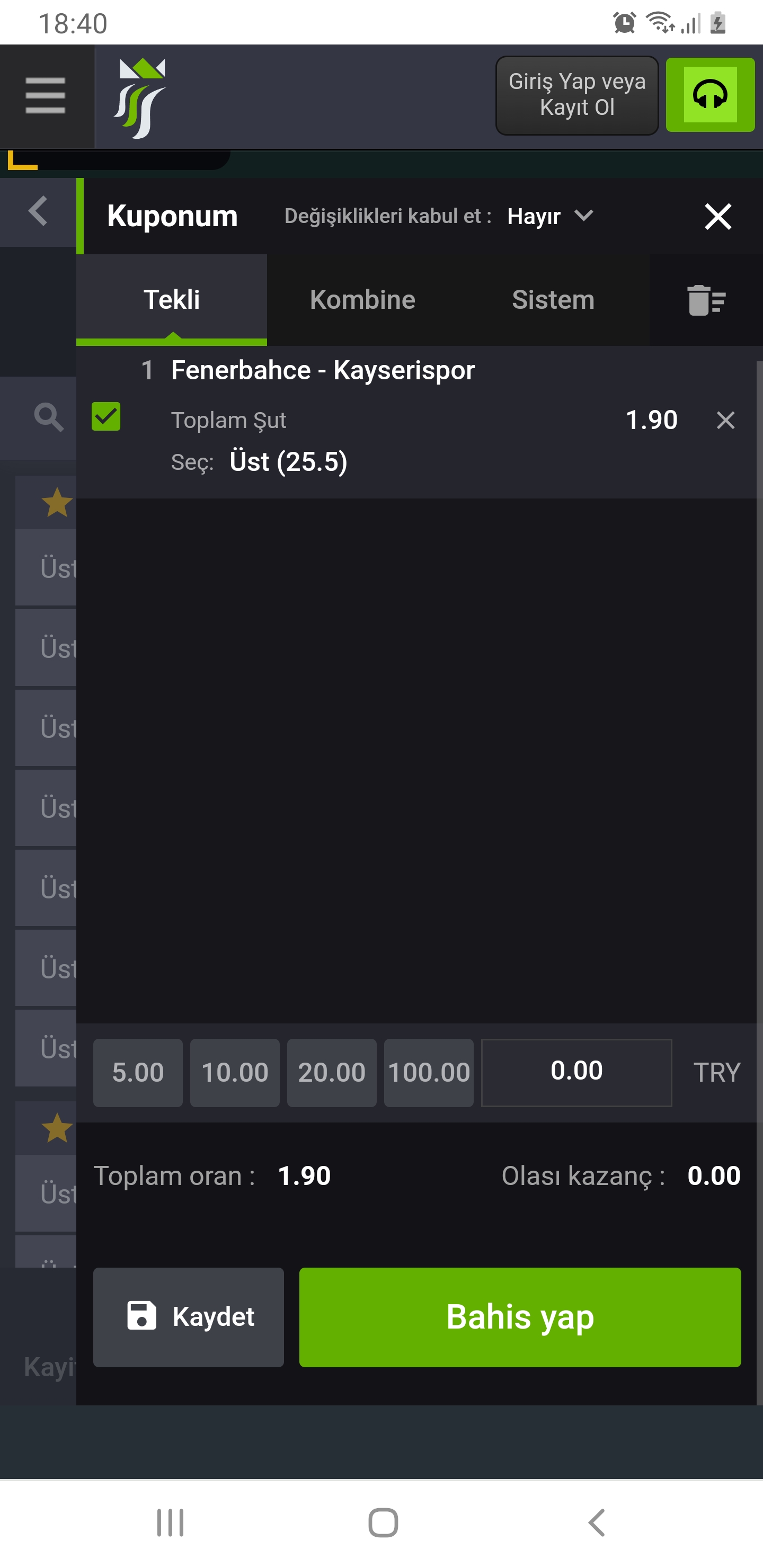Open live support headset icon
The image size is (763, 1568).
[x=710, y=95]
